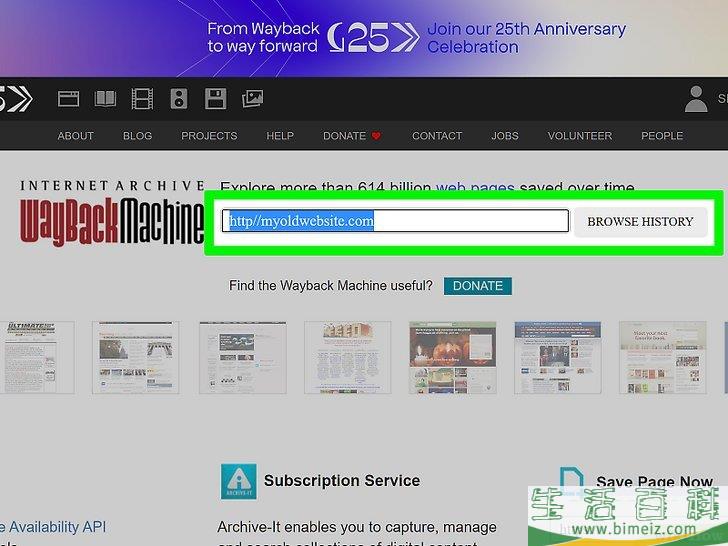Viewport: 728px width, 546px height.
Task: Open the Software floppy-disk icon
Action: [x=215, y=99]
